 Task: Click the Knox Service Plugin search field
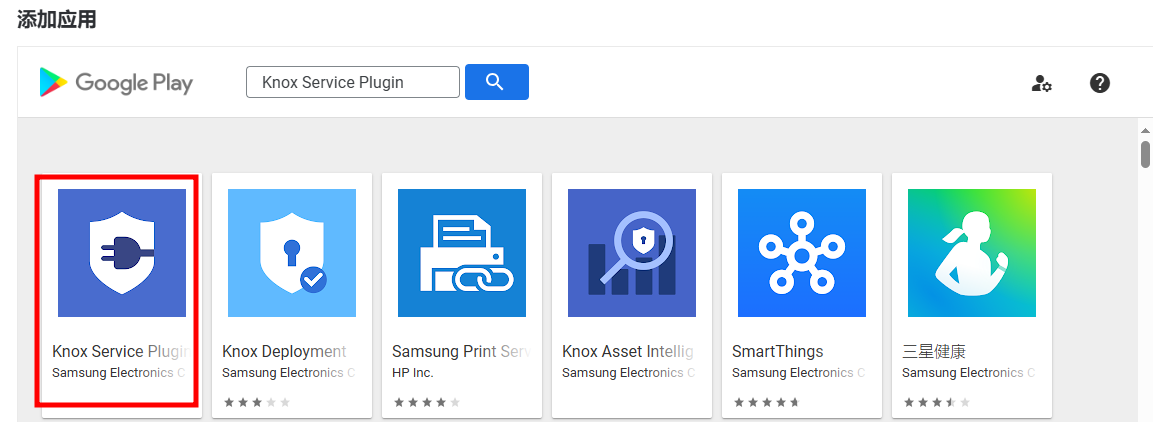click(353, 82)
